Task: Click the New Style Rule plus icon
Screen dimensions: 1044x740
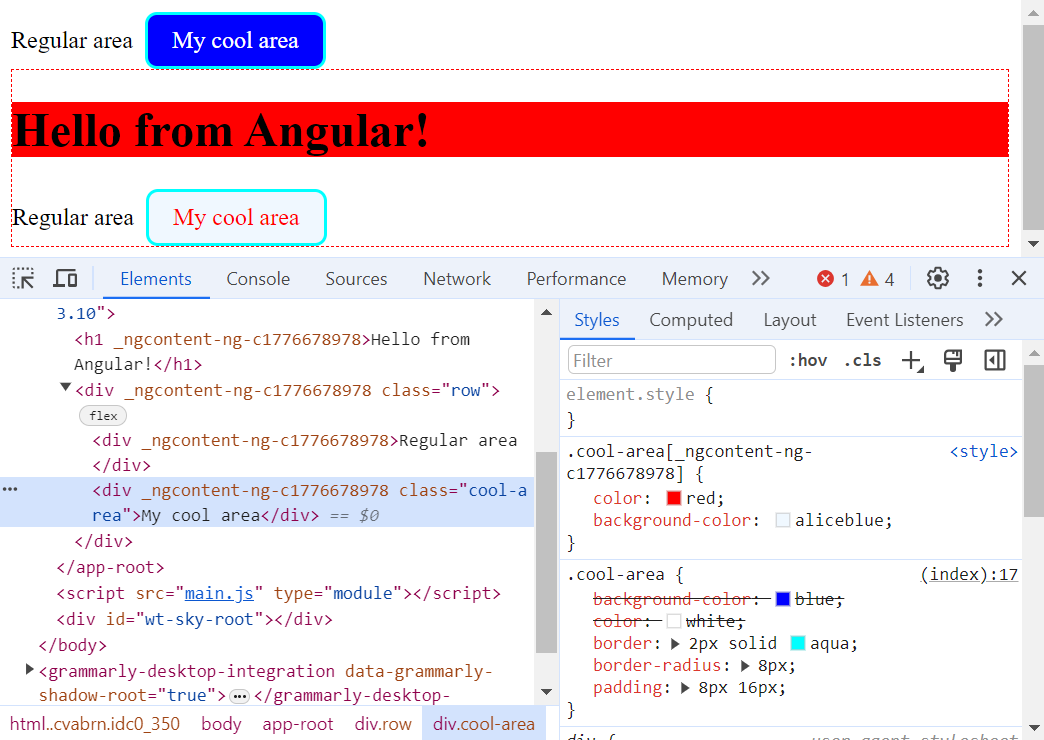Action: point(912,360)
